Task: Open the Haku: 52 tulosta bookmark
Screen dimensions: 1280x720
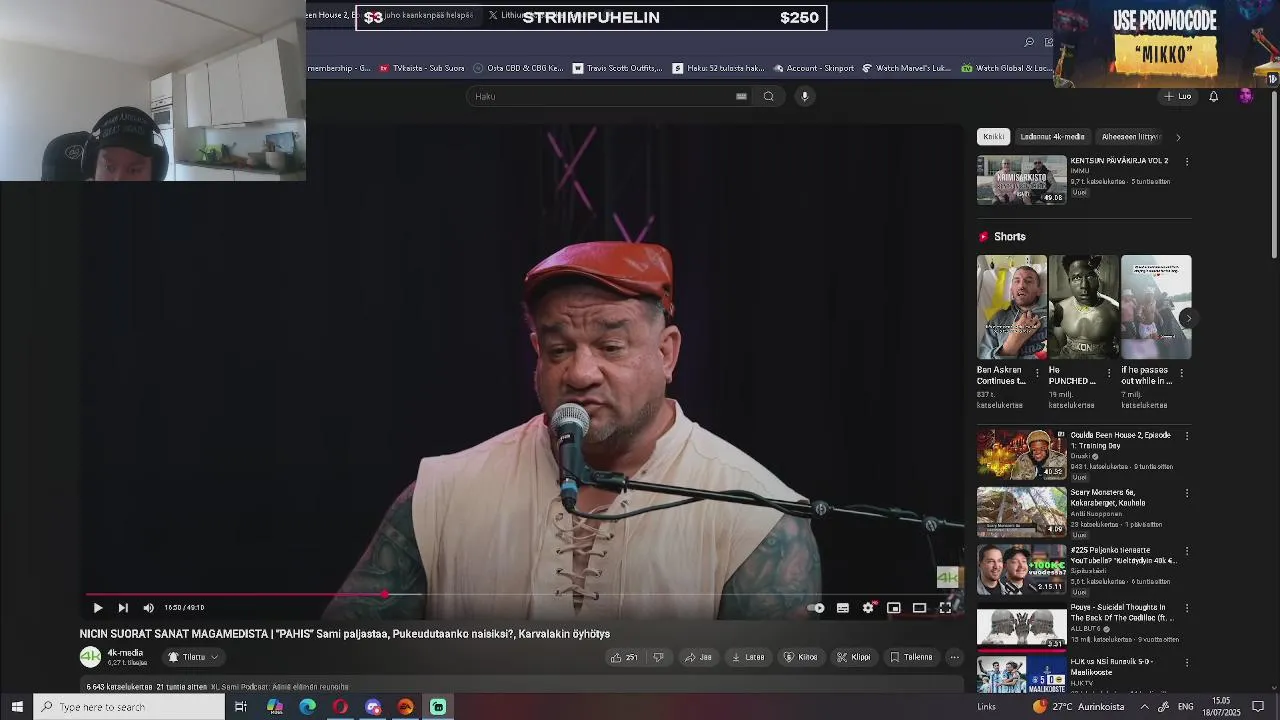Action: tap(718, 68)
